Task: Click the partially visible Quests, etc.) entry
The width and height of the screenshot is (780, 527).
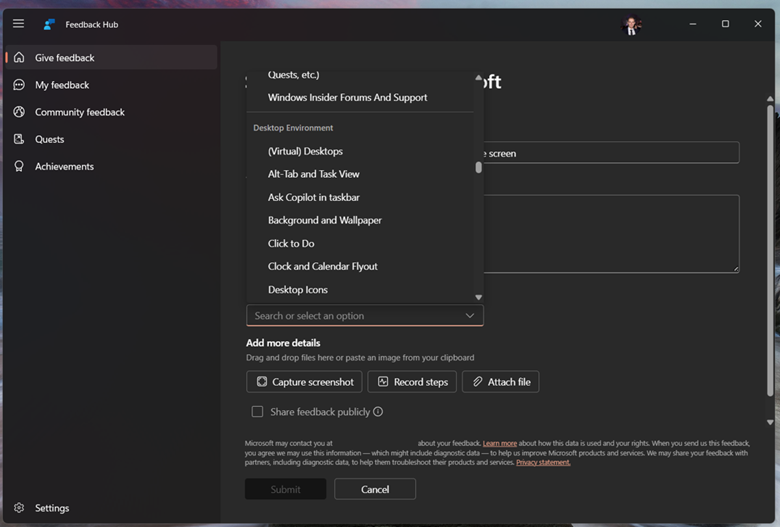Action: [293, 76]
